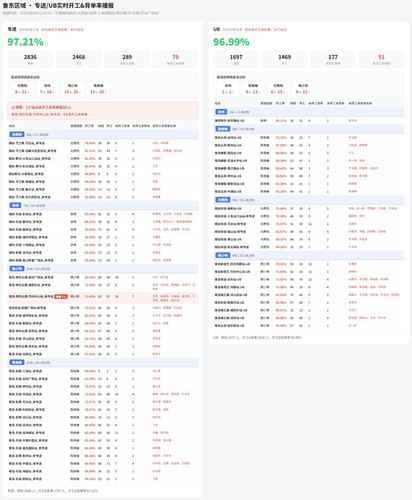Open manager card showing 7 and 16
412x500 pixels.
tap(47, 89)
